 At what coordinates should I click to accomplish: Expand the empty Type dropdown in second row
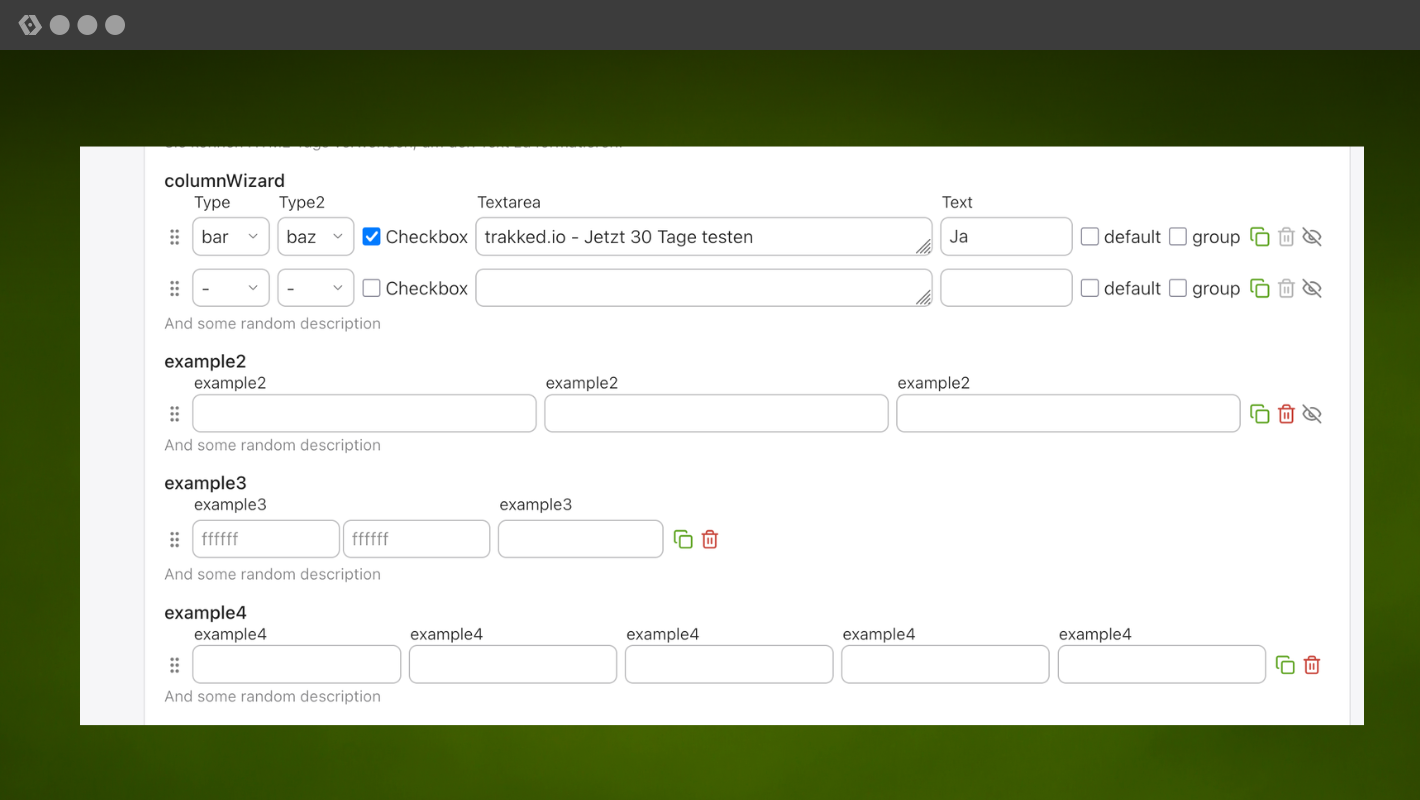click(230, 289)
